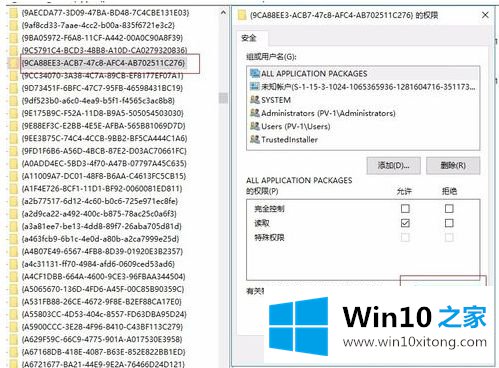Viewport: 499px width, 368px height.
Task: Click the registry tree scrollbar thumb
Action: coord(223,98)
